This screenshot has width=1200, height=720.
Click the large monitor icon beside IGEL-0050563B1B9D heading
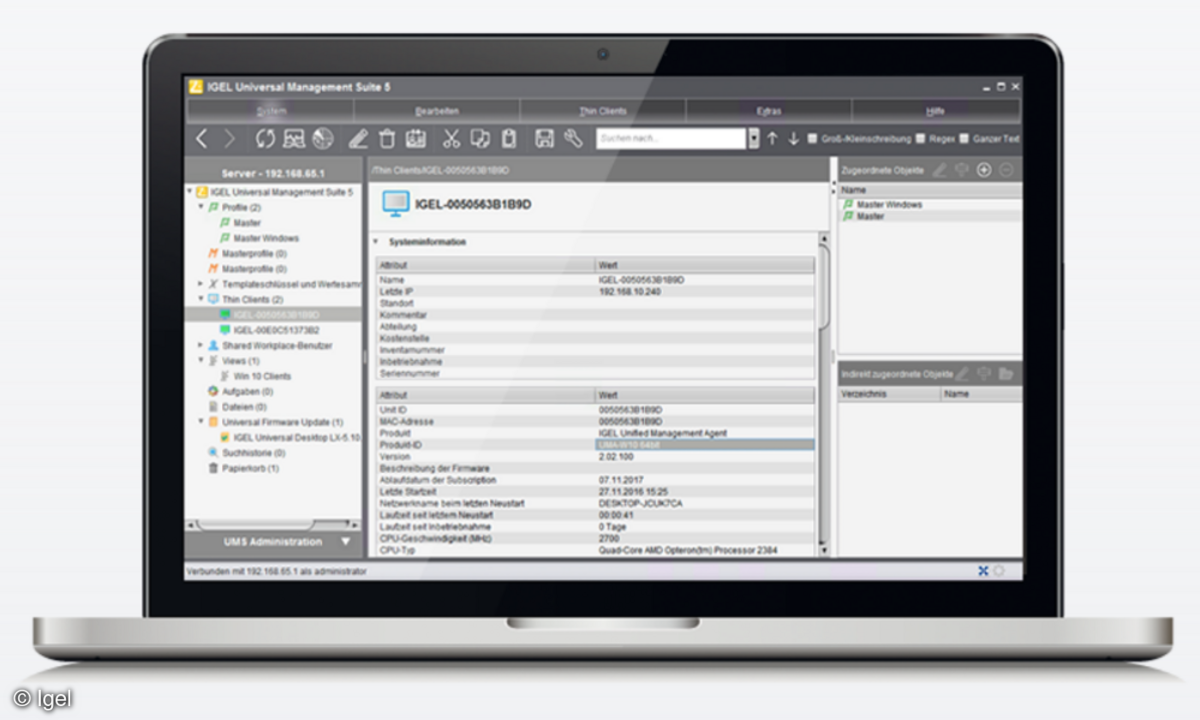coord(396,204)
